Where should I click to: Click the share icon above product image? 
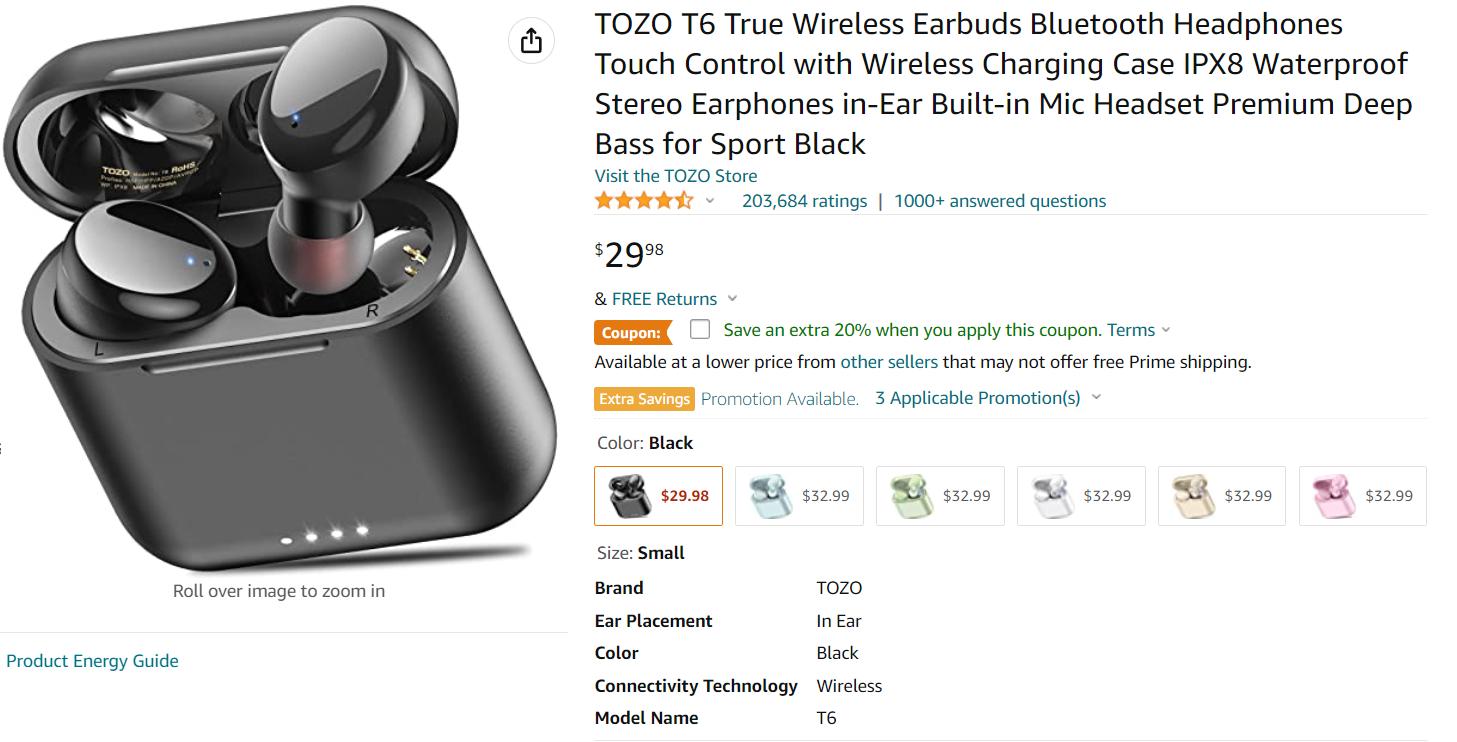[x=531, y=40]
